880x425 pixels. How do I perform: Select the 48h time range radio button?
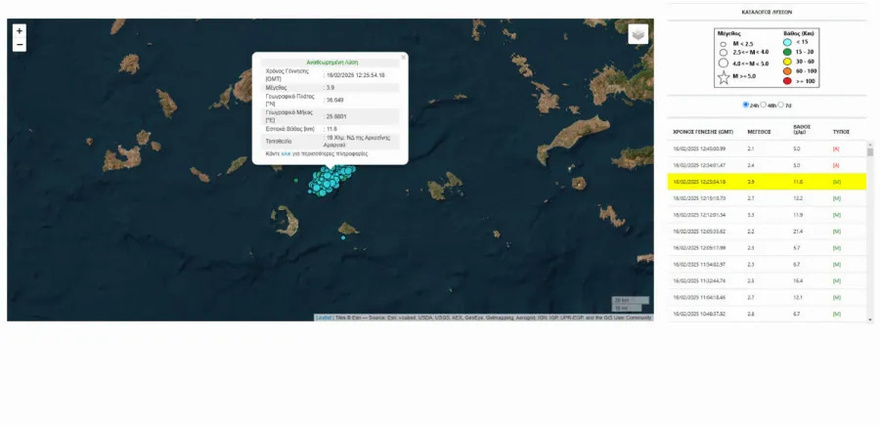tap(764, 104)
